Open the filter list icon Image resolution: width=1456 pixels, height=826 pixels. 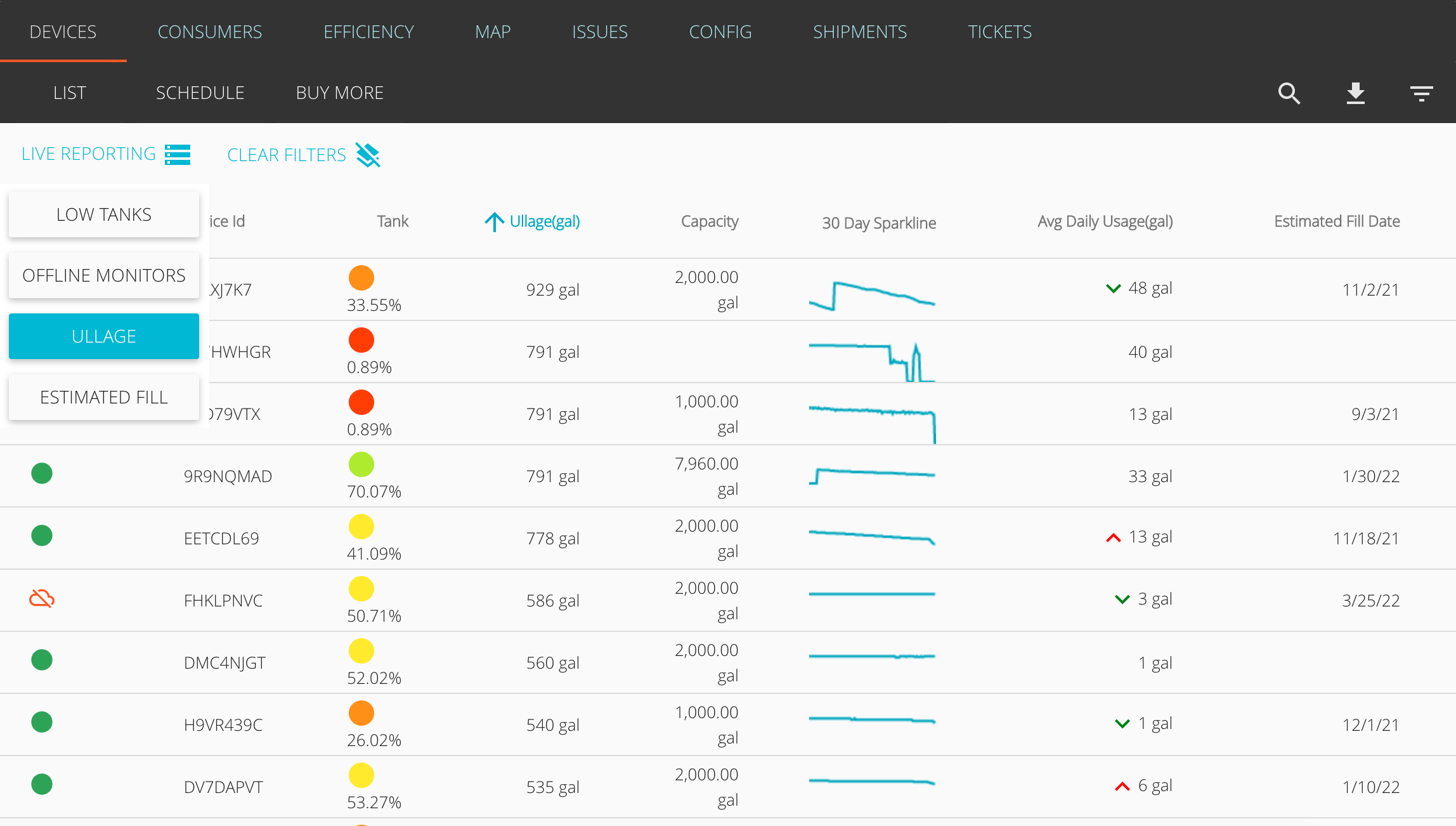(x=1421, y=93)
